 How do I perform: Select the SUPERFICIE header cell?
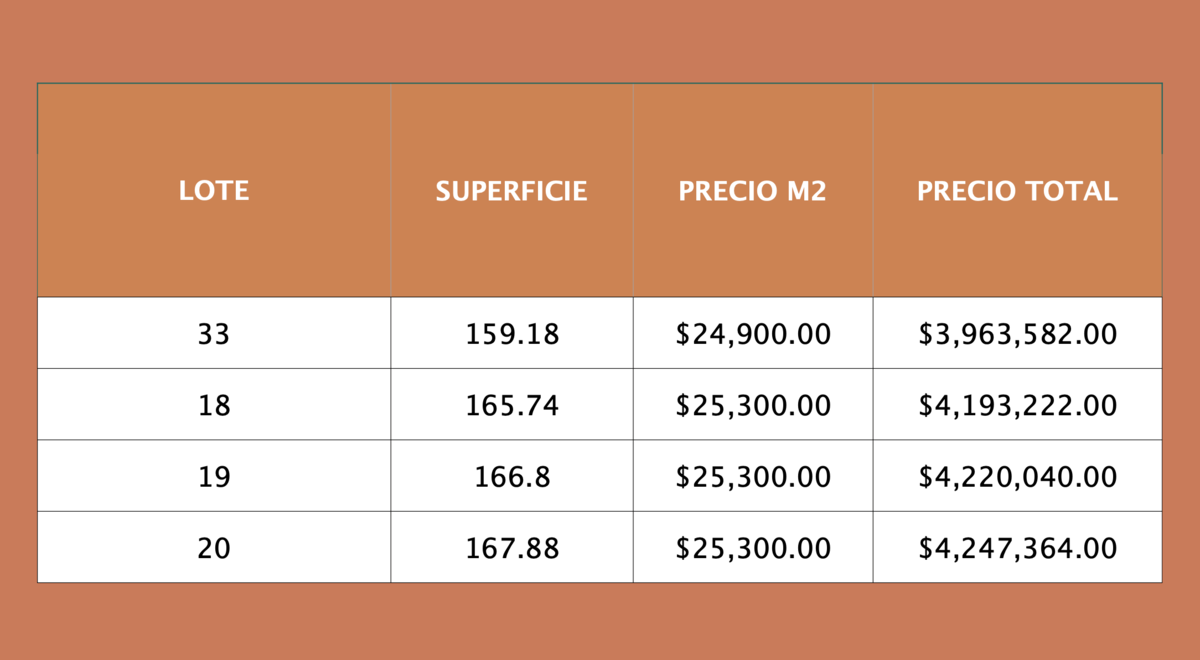coord(511,191)
